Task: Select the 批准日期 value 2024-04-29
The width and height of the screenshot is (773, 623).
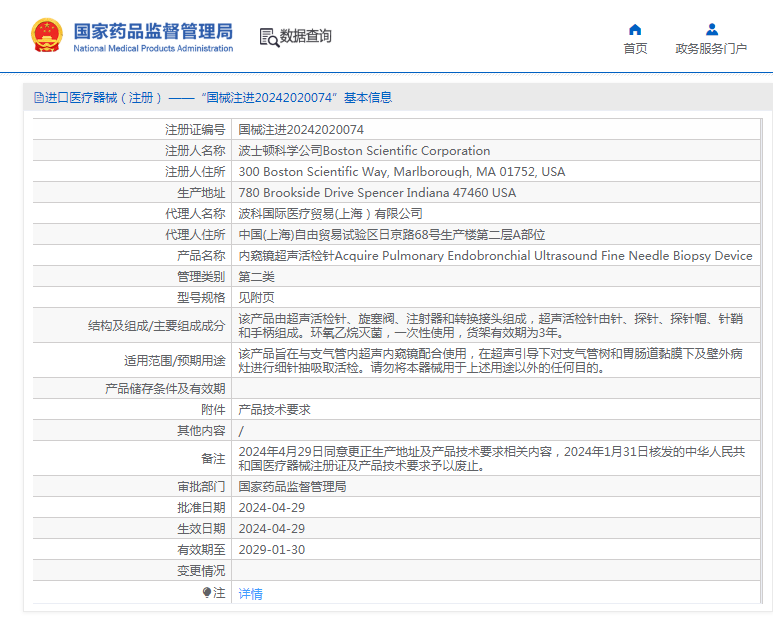Action: [272, 508]
